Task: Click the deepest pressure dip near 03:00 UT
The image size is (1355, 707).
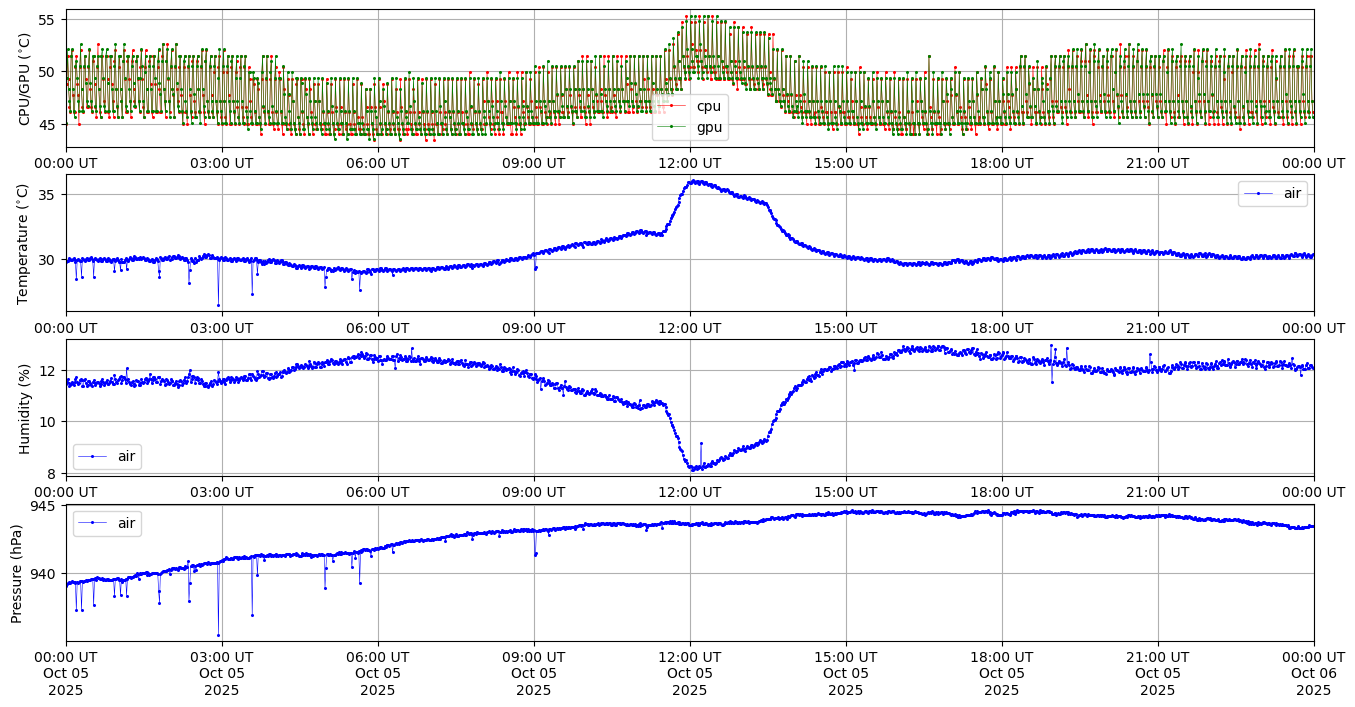Action: (218, 635)
